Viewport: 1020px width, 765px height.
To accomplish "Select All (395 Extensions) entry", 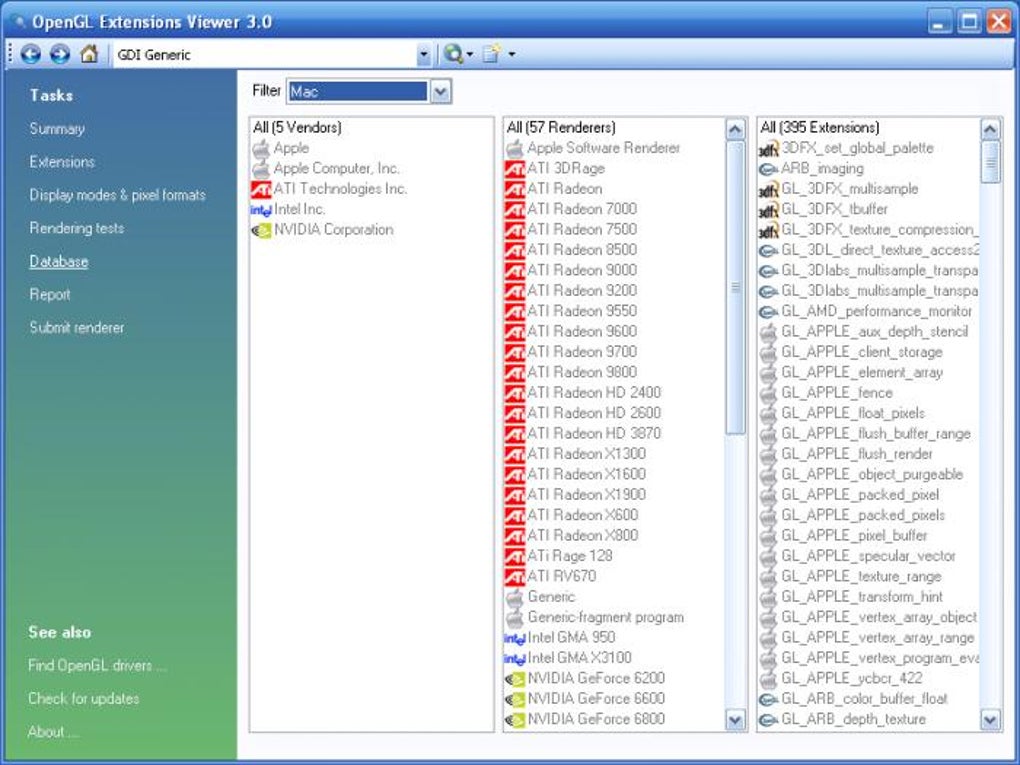I will coord(820,128).
